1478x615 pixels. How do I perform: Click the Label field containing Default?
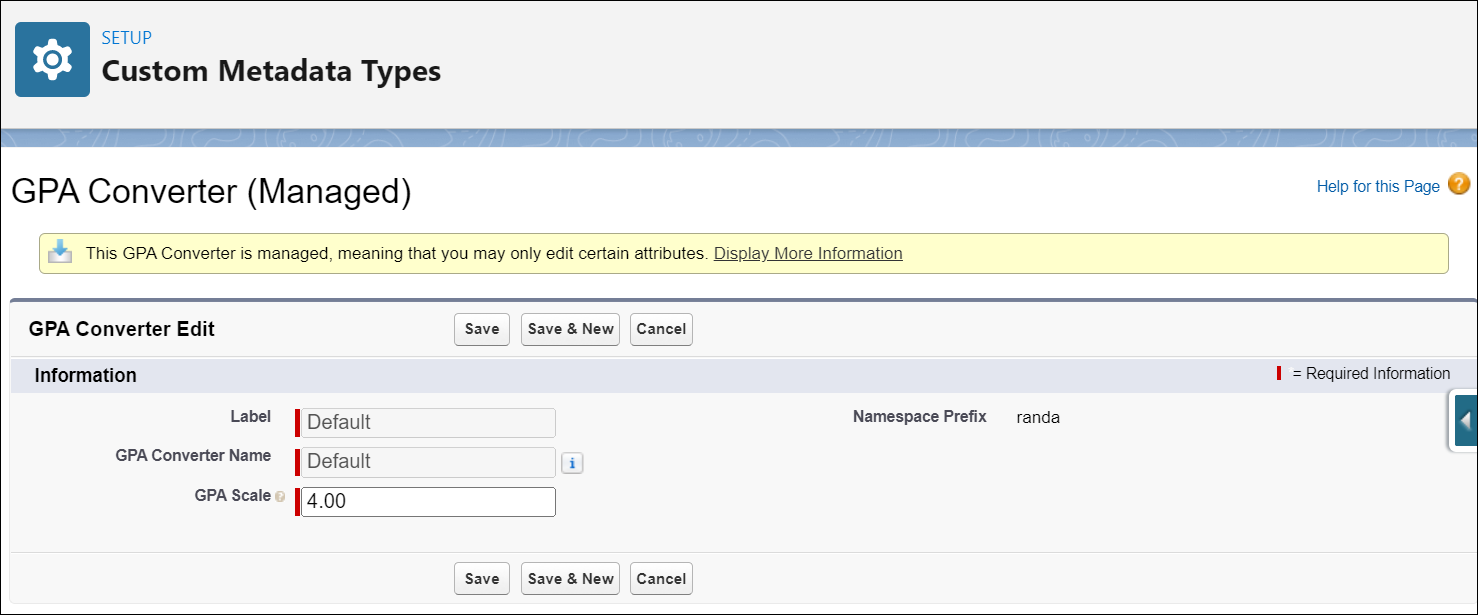[428, 423]
